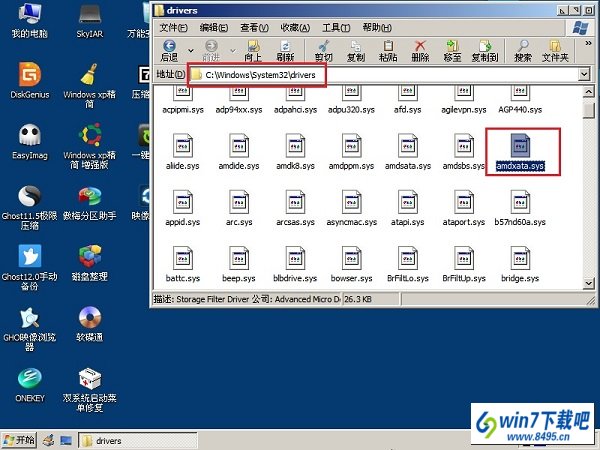
Task: Open the EasyImag ghost desktop icon
Action: click(30, 142)
